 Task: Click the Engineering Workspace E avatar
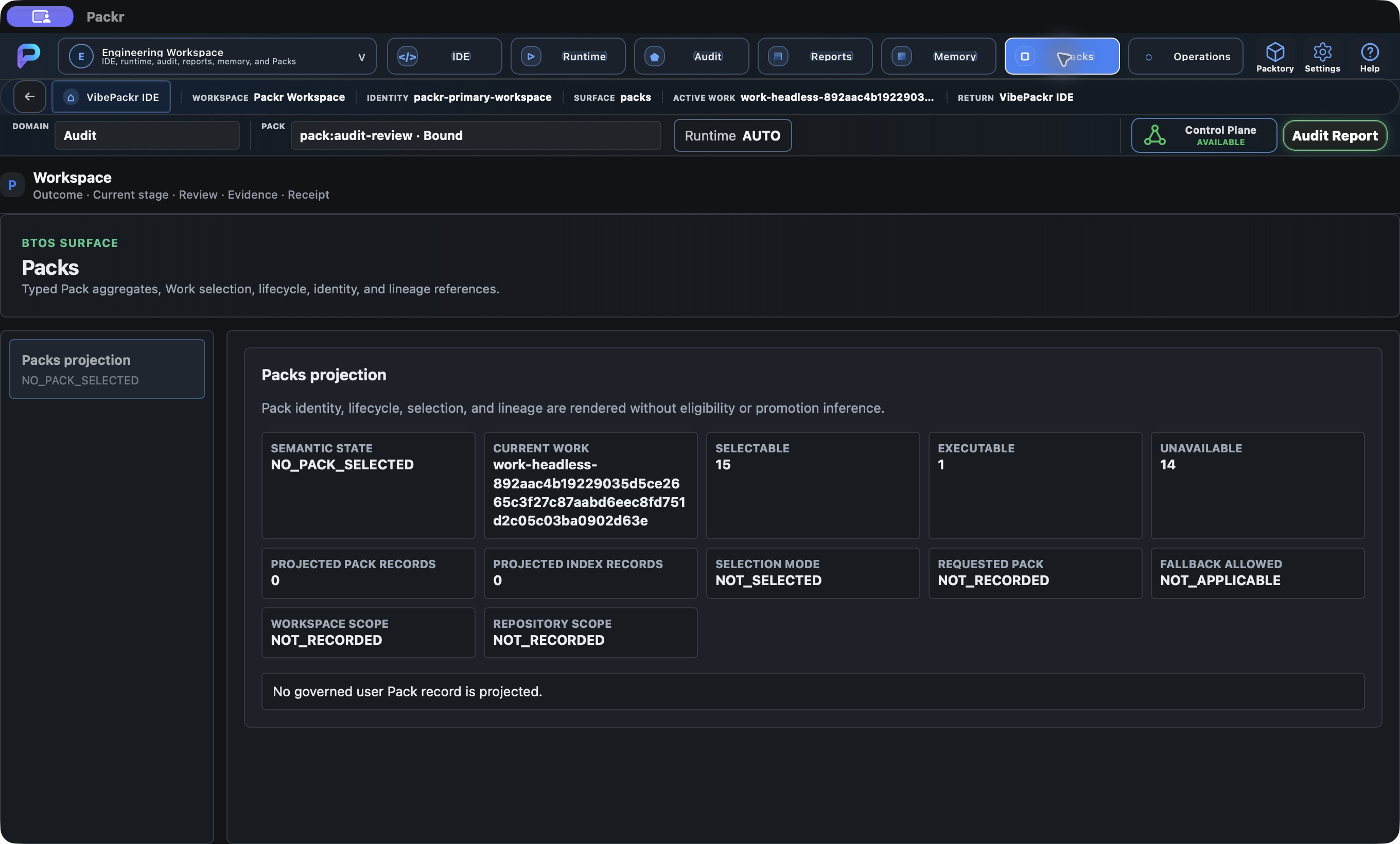(81, 56)
